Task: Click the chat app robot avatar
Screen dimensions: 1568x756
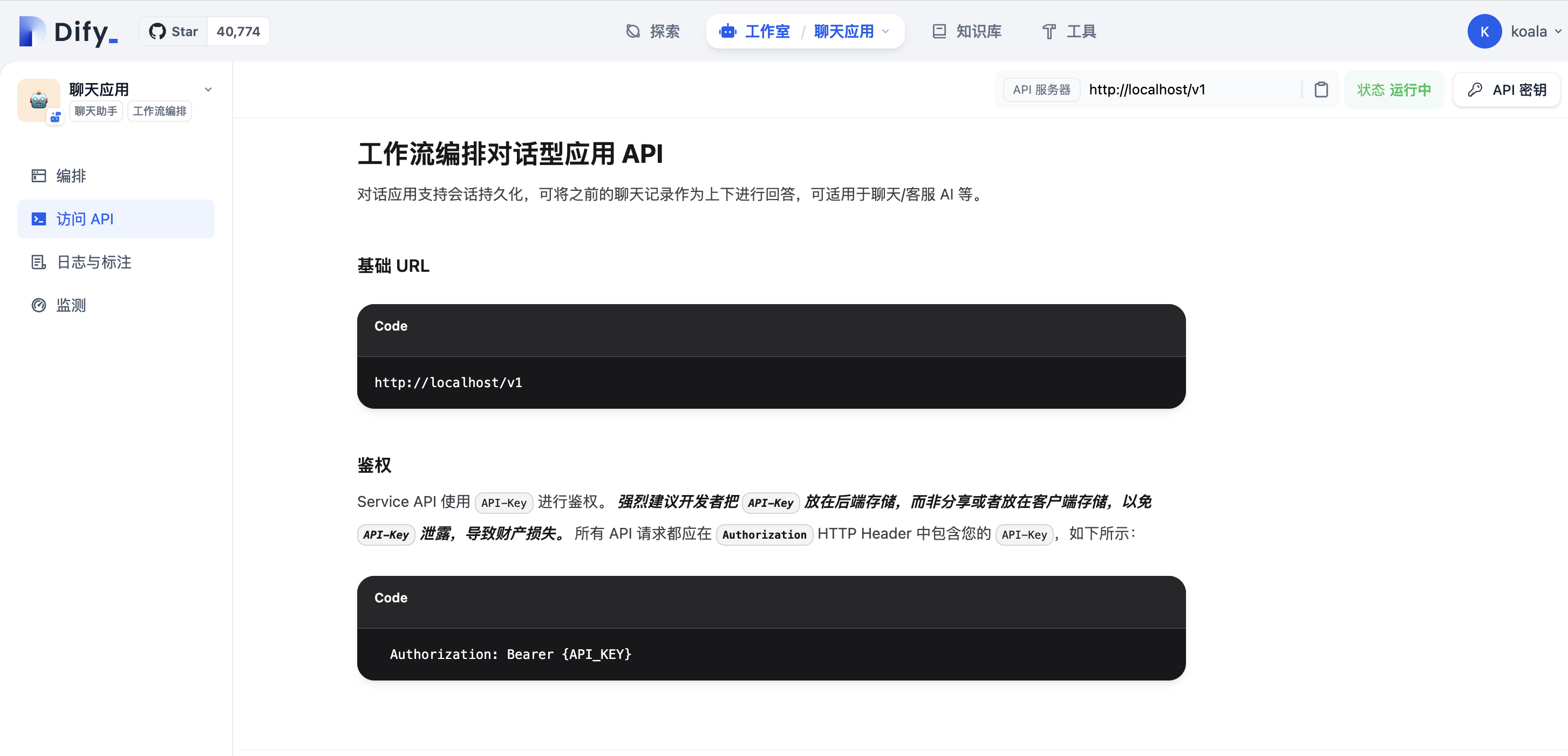Action: point(39,100)
